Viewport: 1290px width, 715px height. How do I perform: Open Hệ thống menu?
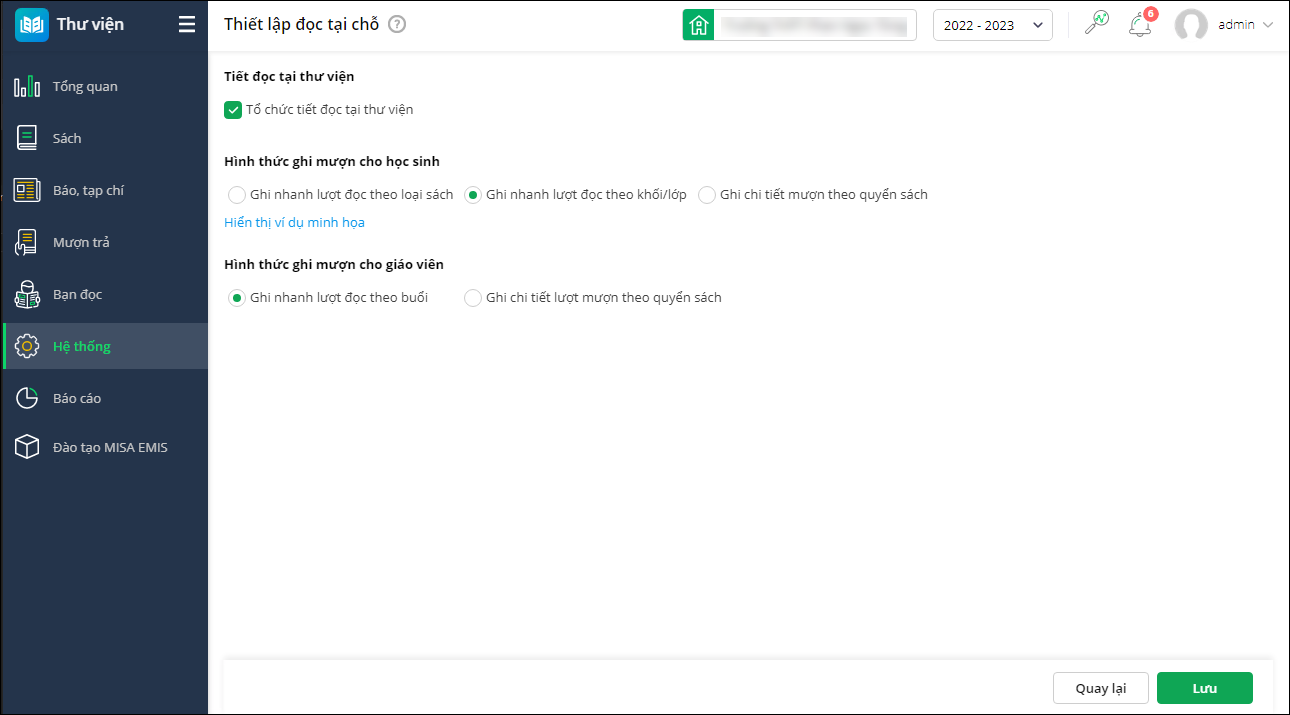(104, 346)
